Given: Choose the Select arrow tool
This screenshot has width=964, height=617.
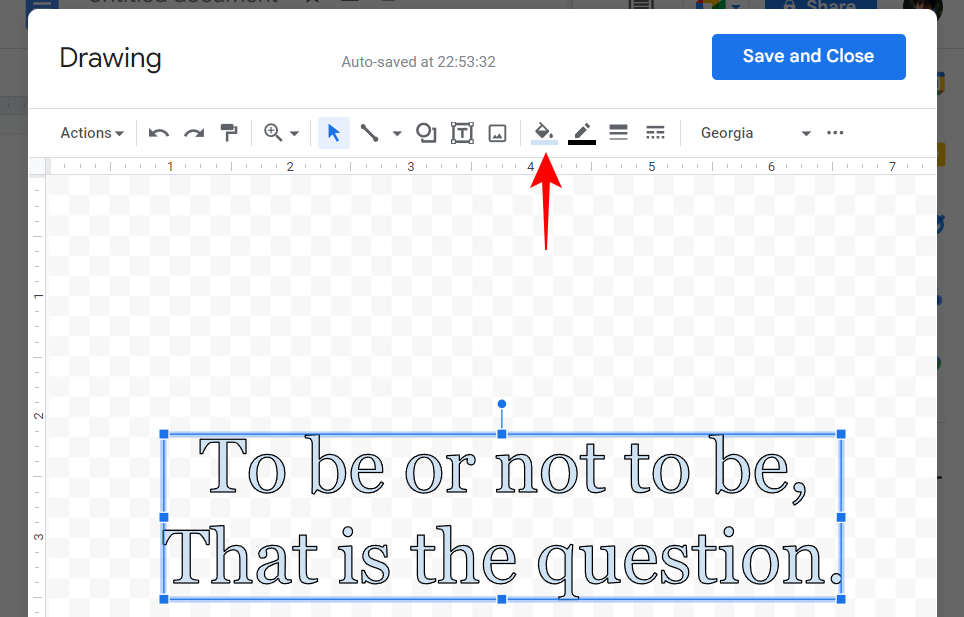Looking at the screenshot, I should [x=334, y=133].
